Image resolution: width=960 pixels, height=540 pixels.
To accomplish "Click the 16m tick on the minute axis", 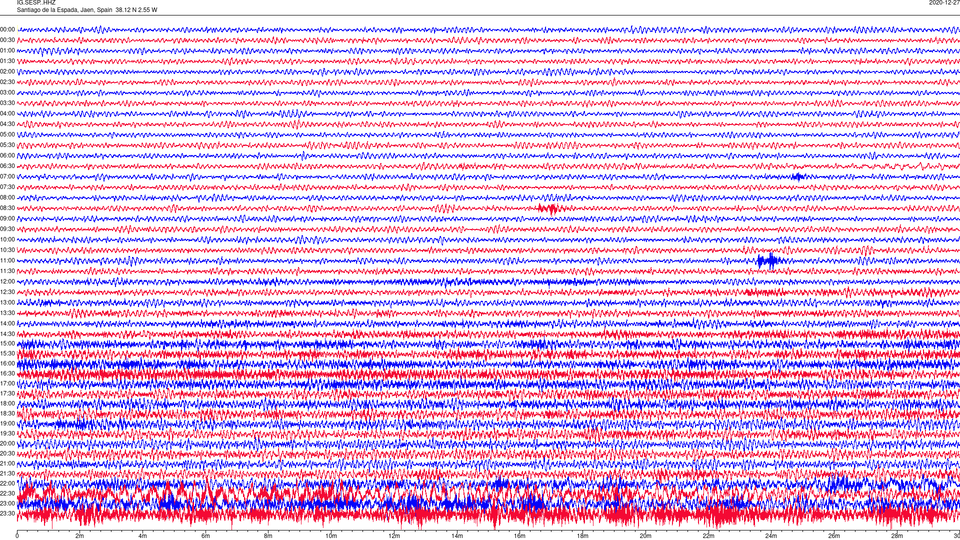I will (520, 536).
